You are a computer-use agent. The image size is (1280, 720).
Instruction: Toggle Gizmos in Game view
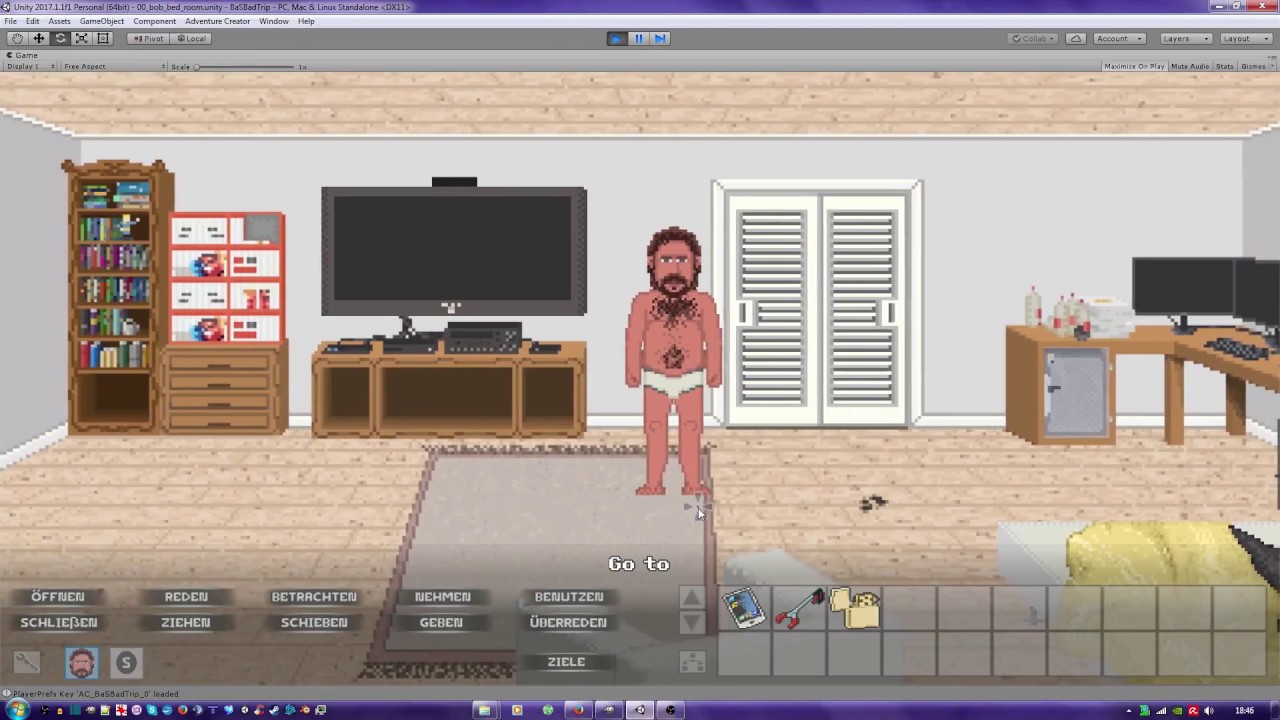1251,66
